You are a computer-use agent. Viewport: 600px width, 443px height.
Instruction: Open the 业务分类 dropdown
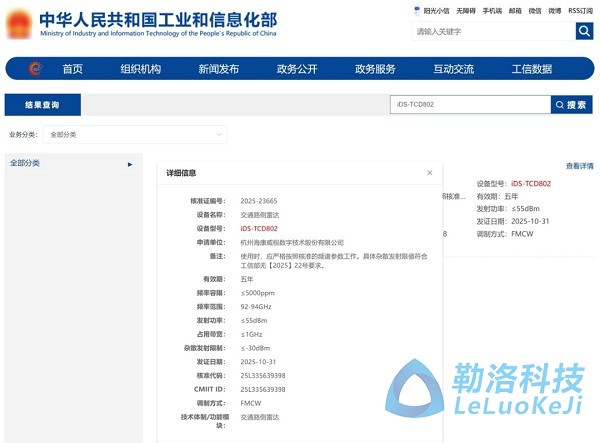click(136, 134)
